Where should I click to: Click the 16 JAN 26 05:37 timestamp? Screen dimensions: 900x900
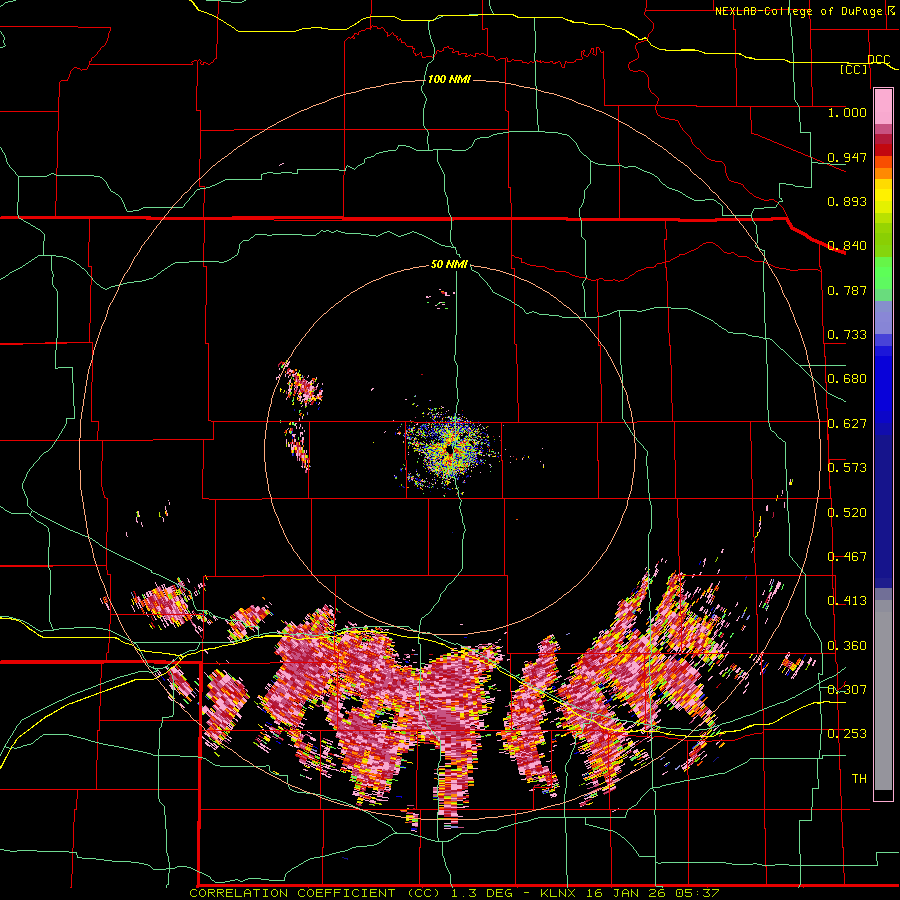(x=652, y=893)
